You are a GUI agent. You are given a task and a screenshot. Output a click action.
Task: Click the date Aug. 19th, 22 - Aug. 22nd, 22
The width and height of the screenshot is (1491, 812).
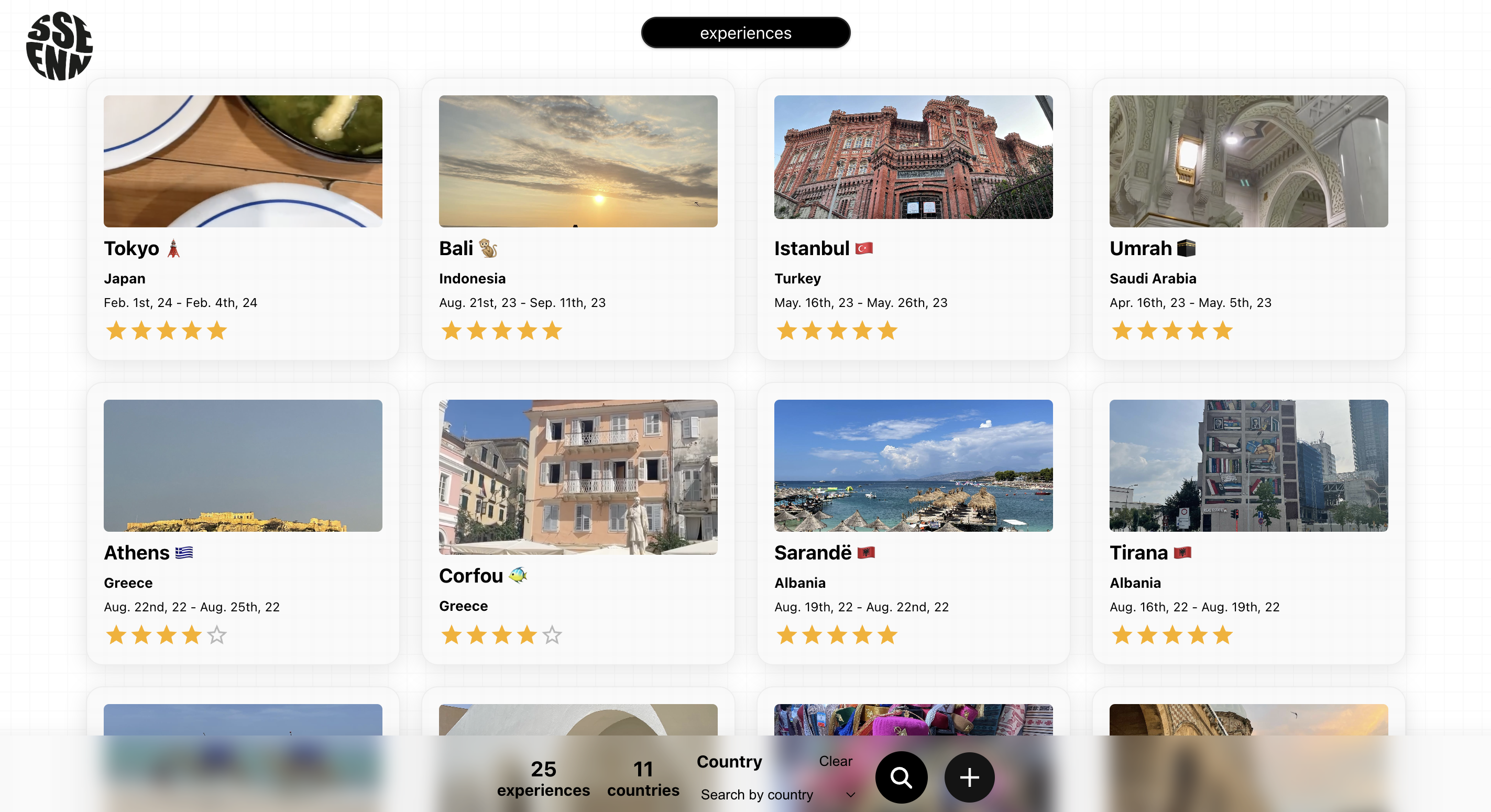(861, 607)
